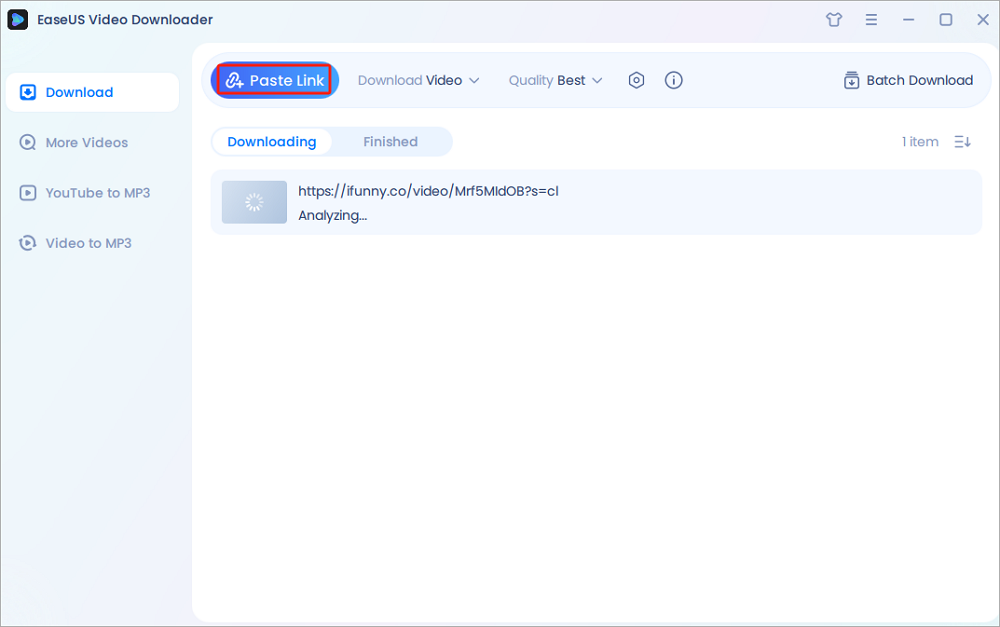
Task: Switch to the Finished tab
Action: (390, 142)
